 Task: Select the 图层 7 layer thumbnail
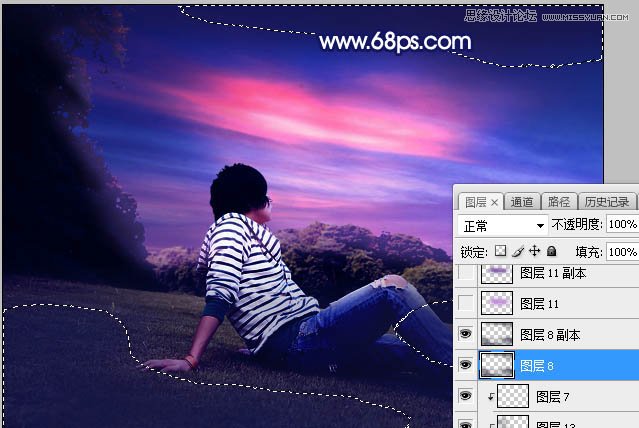pos(513,396)
